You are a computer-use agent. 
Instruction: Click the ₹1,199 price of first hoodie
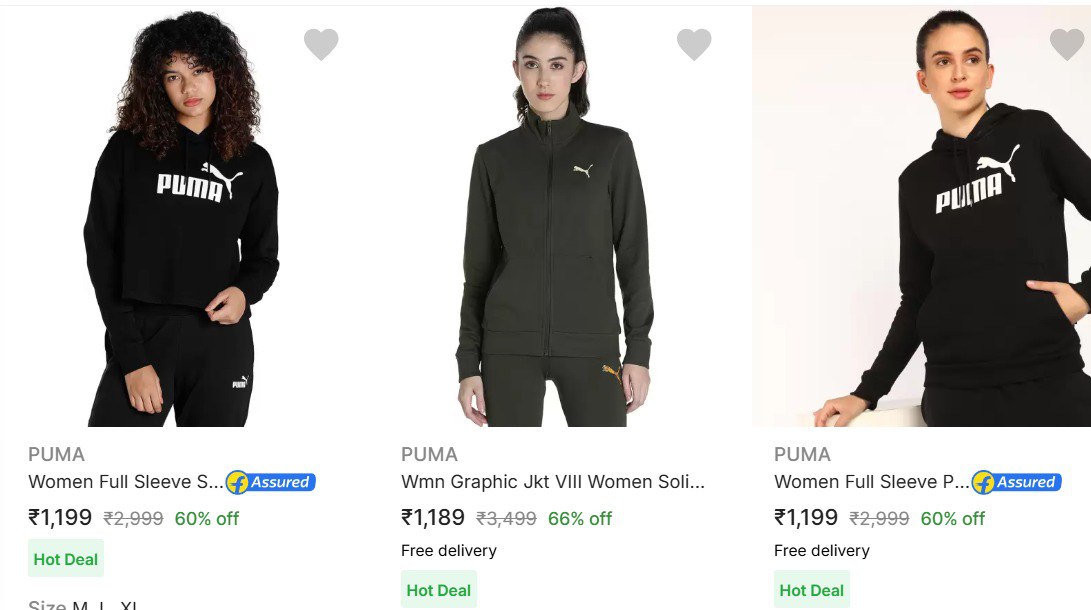(x=60, y=518)
